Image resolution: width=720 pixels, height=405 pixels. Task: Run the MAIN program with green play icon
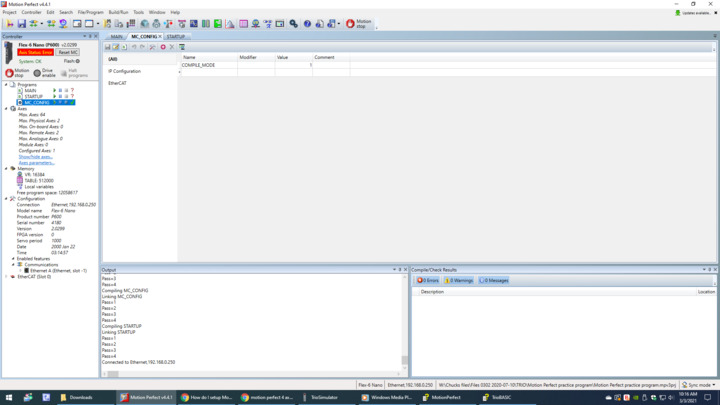point(55,90)
